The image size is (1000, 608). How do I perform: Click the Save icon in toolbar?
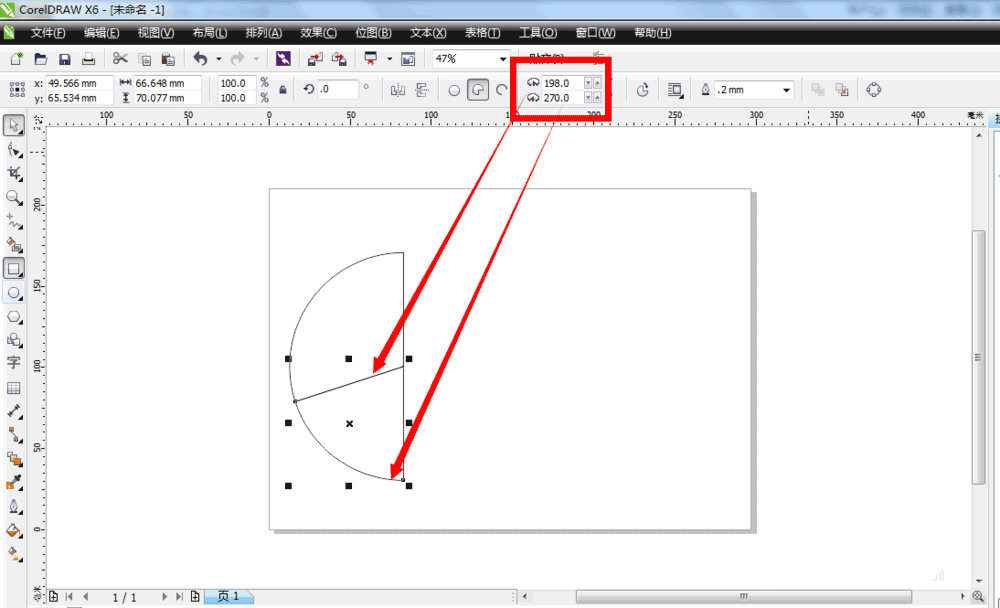pyautogui.click(x=64, y=59)
